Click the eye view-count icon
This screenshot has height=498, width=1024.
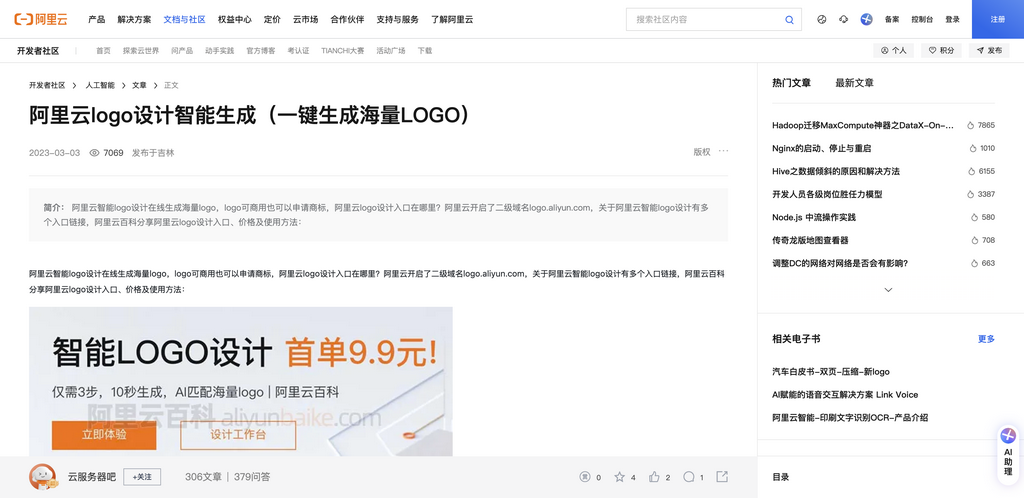pos(94,153)
